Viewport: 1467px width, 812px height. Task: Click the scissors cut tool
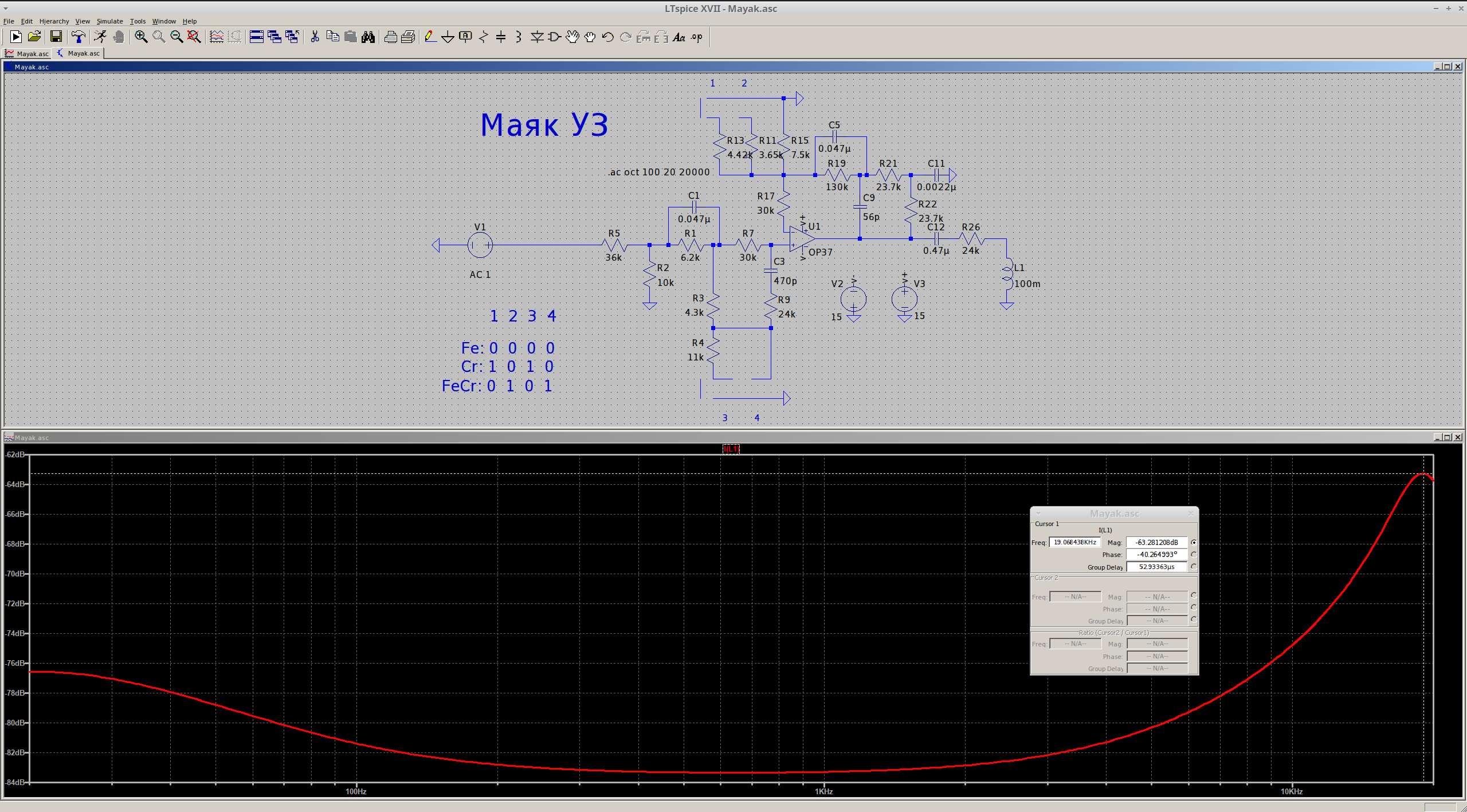(x=315, y=37)
